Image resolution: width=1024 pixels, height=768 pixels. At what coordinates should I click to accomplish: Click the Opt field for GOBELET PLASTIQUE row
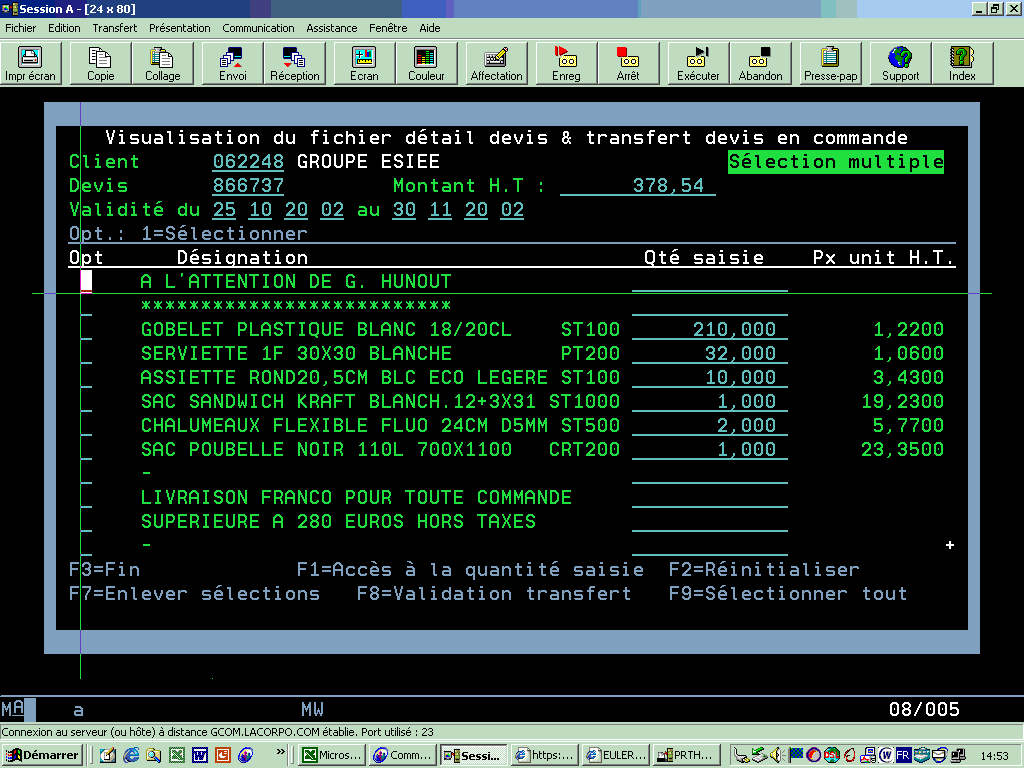86,330
